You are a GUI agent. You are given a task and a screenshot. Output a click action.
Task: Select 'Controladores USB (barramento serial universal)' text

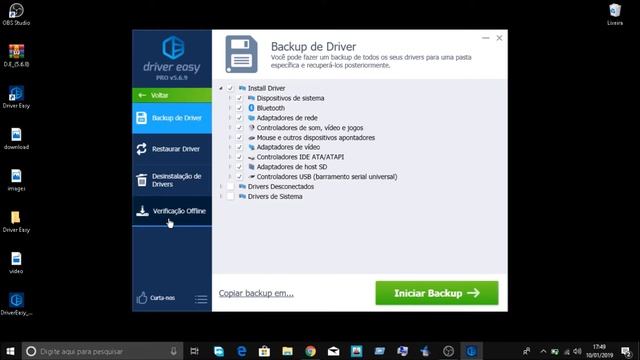(x=327, y=177)
